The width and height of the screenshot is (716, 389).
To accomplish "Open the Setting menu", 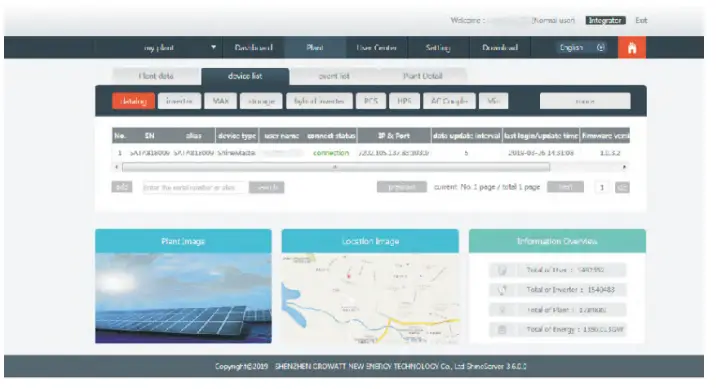I will pos(438,47).
